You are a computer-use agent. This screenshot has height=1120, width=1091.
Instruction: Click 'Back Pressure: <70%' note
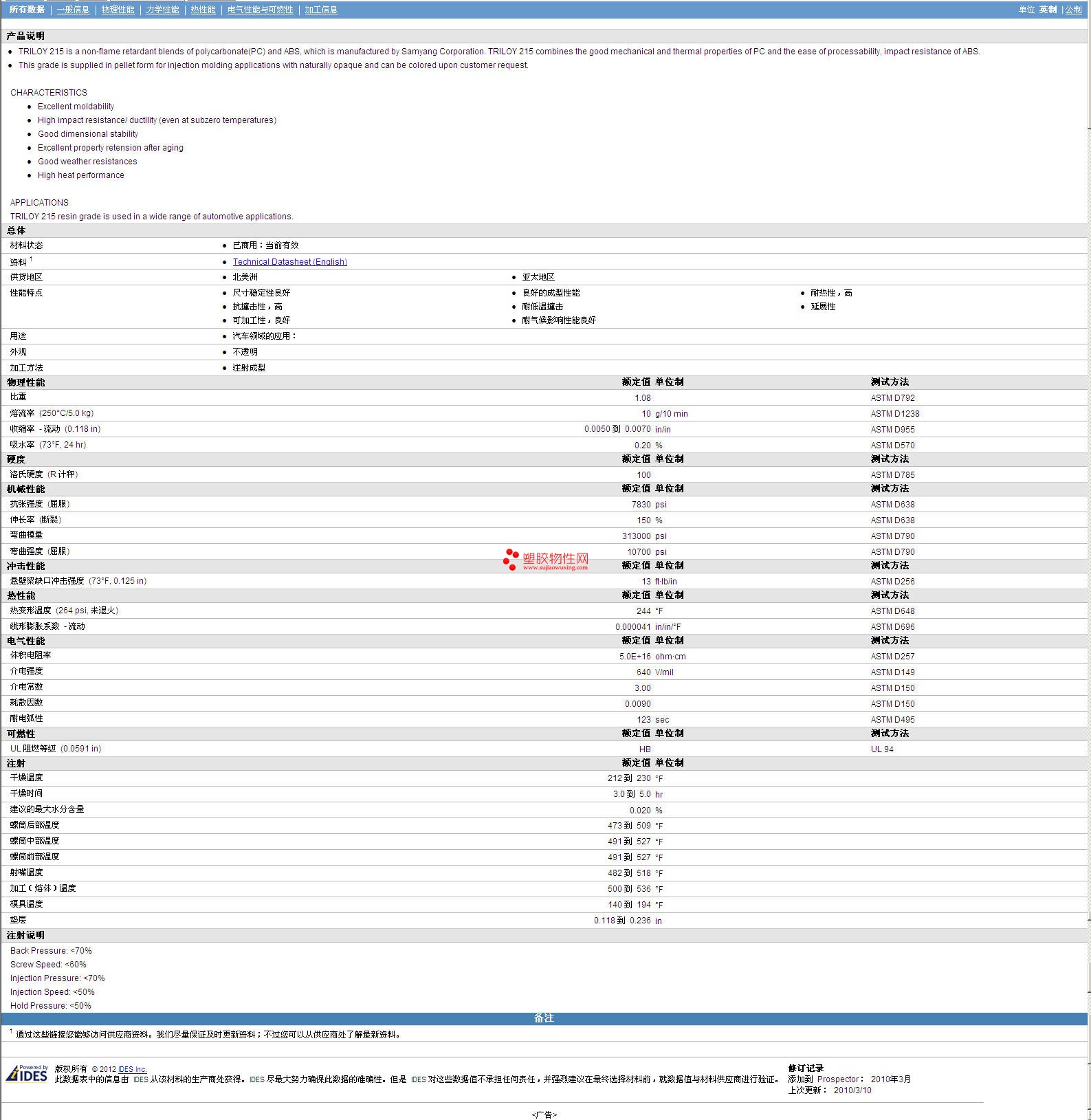click(x=51, y=951)
